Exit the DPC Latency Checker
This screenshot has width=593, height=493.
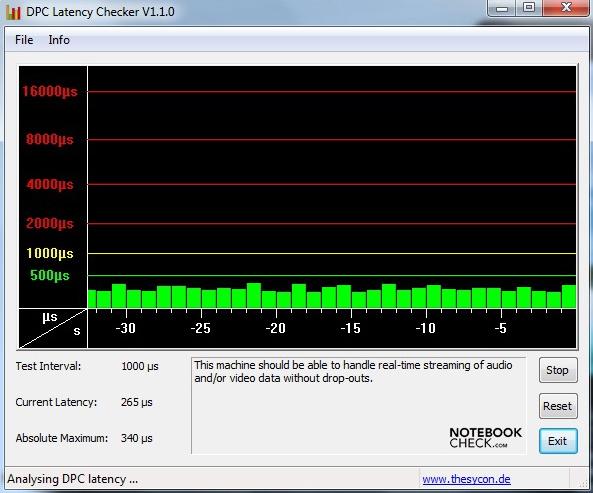pyautogui.click(x=558, y=441)
